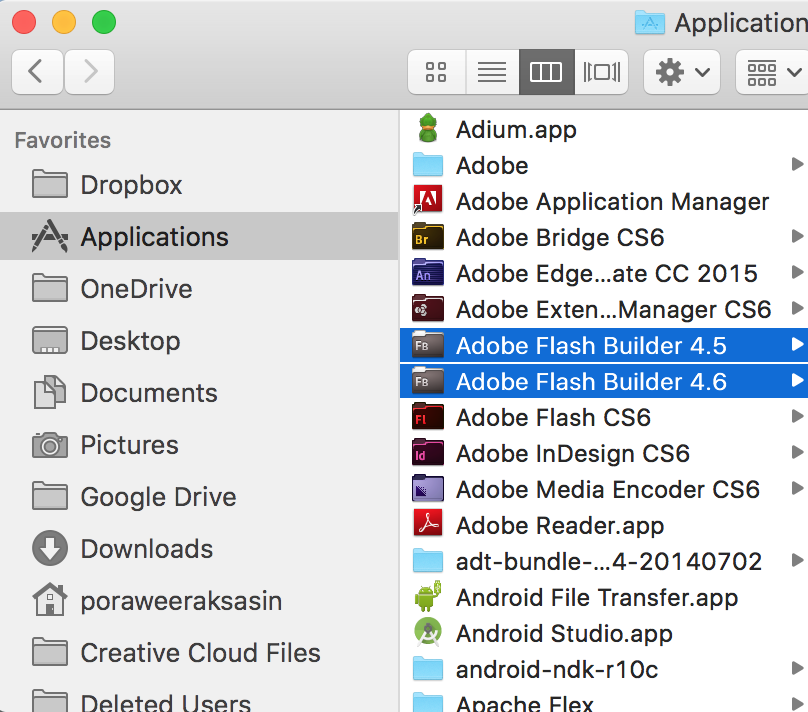Open the poraweeraksasin home folder
This screenshot has width=808, height=712.
(199, 601)
